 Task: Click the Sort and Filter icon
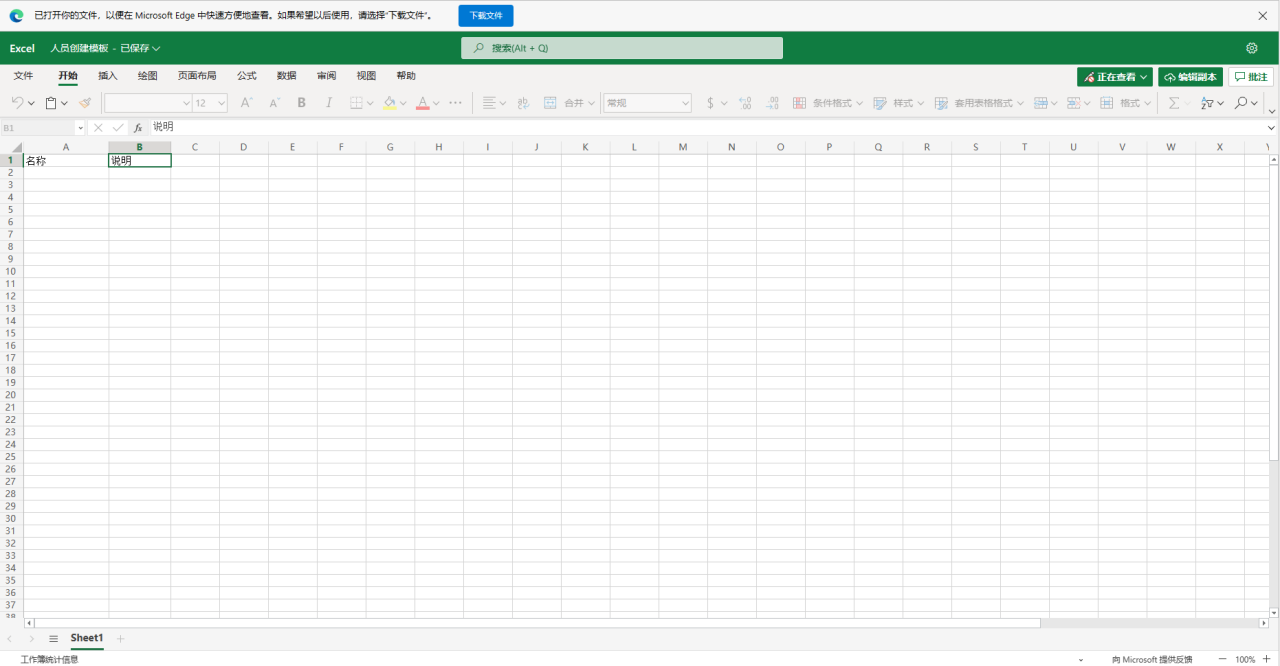(x=1207, y=103)
